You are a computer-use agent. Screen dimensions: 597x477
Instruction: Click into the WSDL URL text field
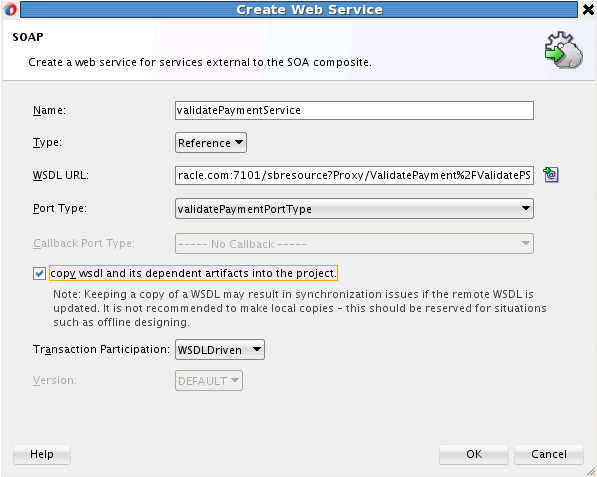click(354, 175)
